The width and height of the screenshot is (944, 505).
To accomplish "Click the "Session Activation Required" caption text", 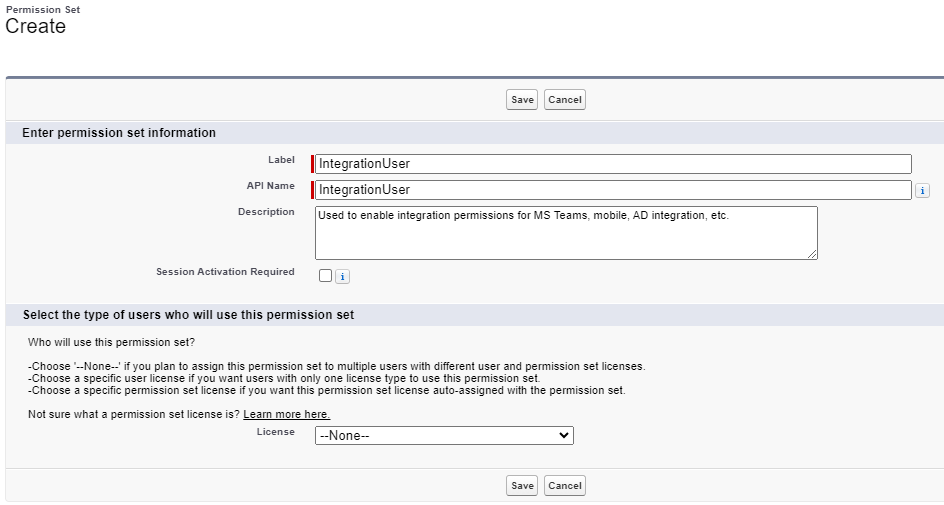I will click(x=225, y=272).
